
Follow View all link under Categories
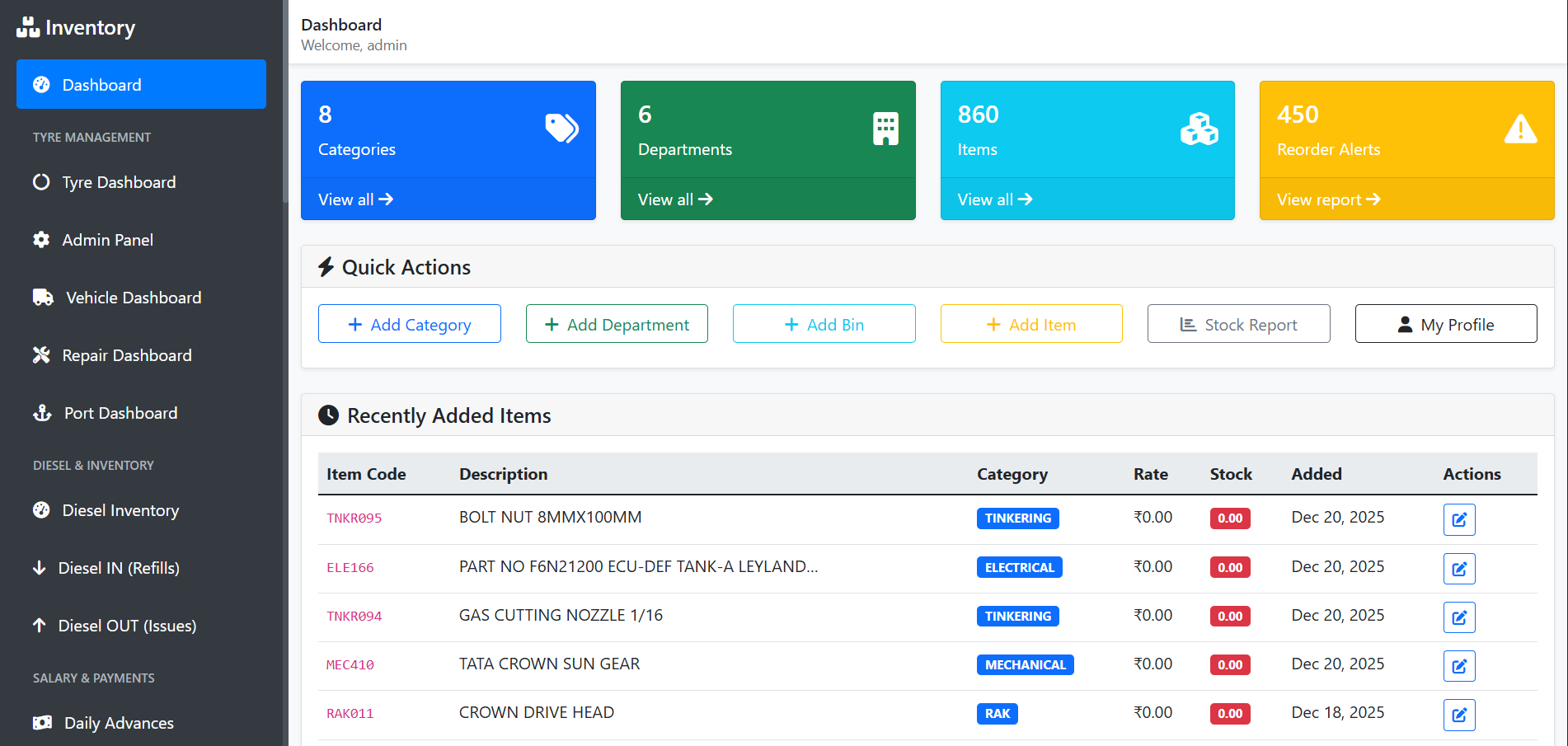pos(355,199)
